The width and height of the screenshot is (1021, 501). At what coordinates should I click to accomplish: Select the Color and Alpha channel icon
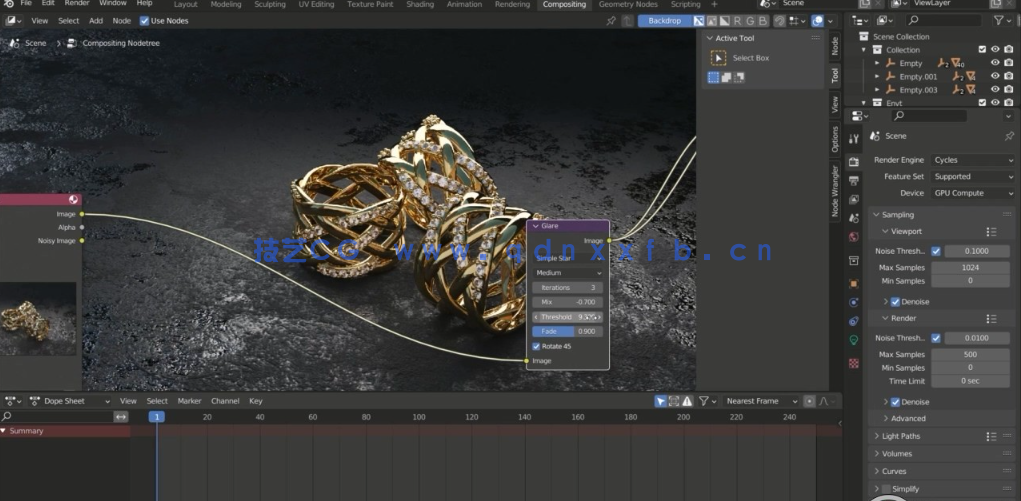pyautogui.click(x=698, y=21)
